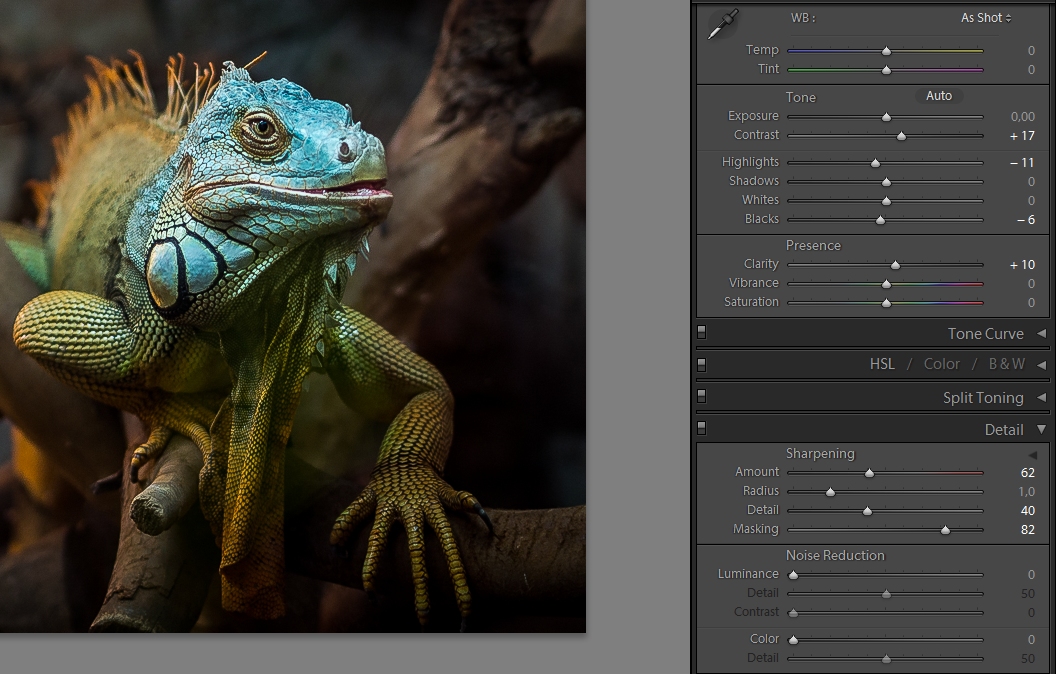Click the Sharpening Amount value 62
The height and width of the screenshot is (674, 1056).
(x=1027, y=472)
